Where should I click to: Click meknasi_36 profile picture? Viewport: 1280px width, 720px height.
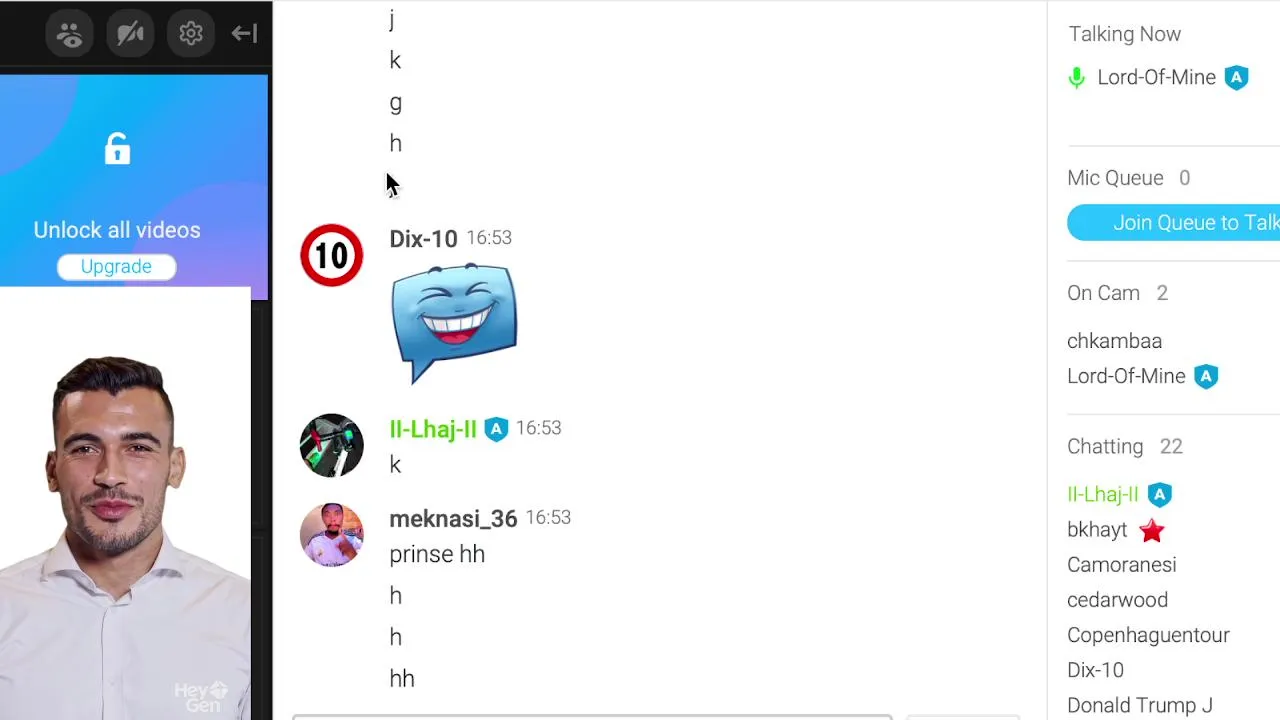click(331, 535)
